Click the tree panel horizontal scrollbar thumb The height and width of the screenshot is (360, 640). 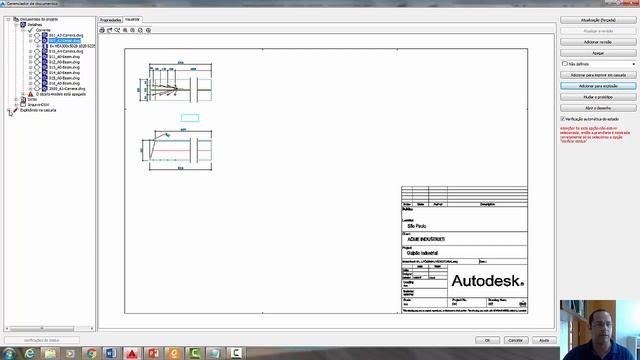coord(42,328)
